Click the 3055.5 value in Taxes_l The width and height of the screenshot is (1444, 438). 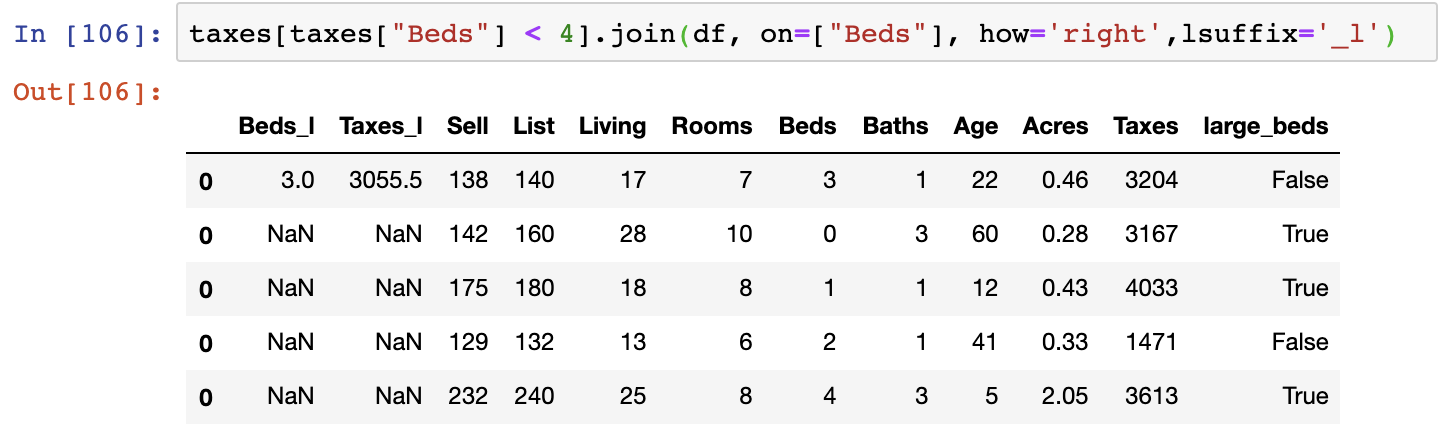pyautogui.click(x=385, y=180)
